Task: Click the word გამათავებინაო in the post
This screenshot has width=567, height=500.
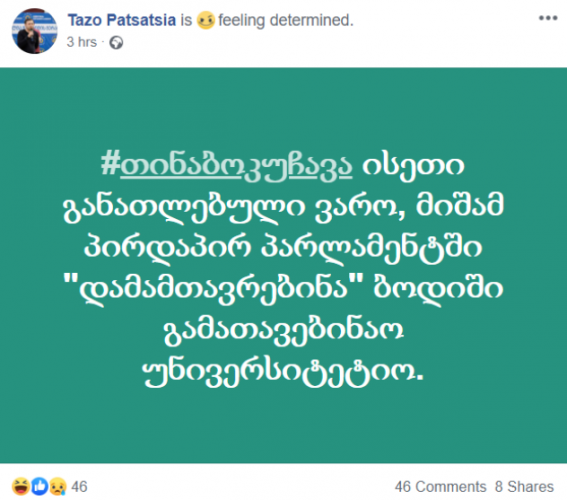Action: (284, 330)
